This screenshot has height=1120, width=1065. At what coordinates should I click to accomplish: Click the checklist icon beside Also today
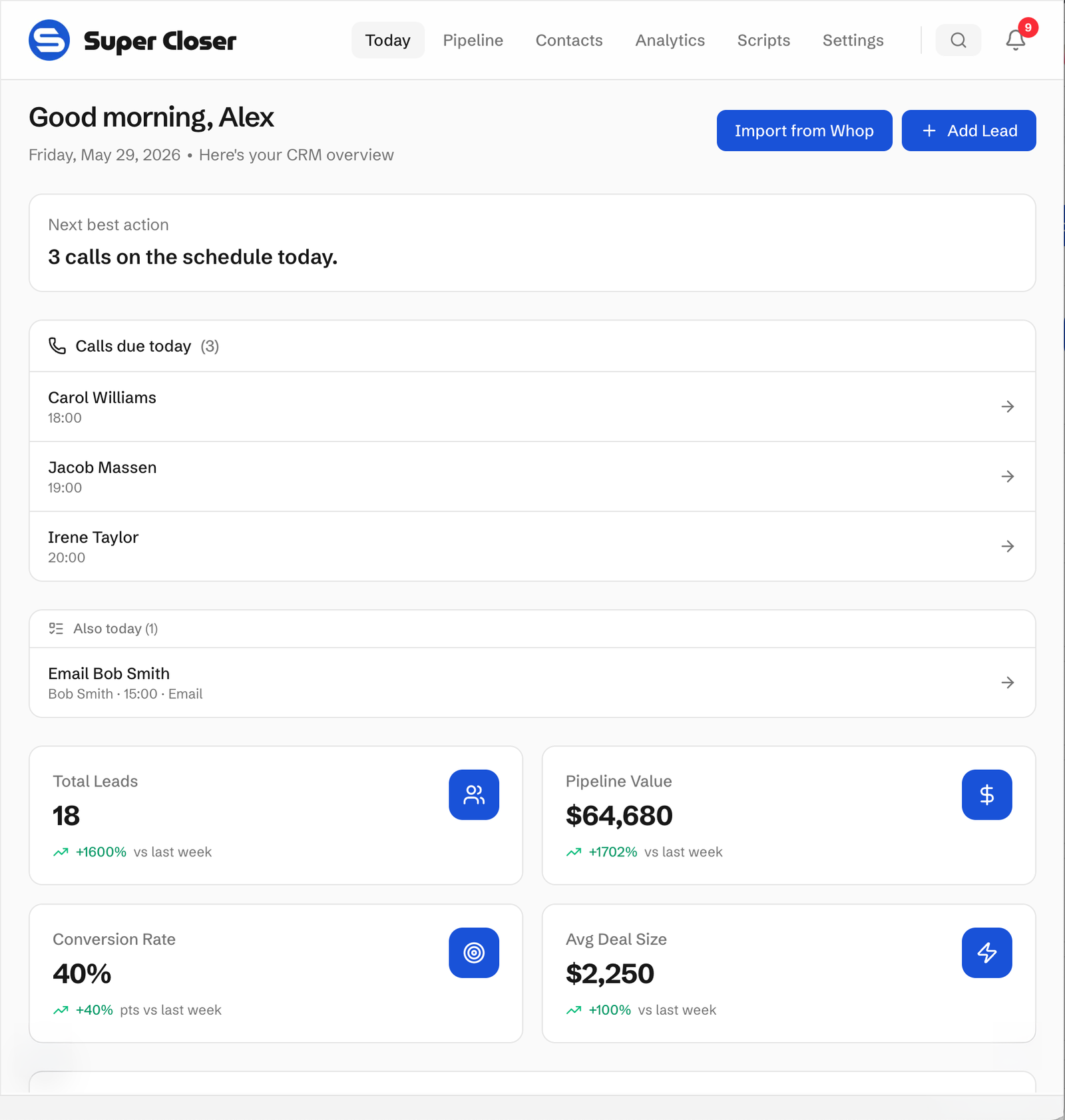(x=56, y=628)
